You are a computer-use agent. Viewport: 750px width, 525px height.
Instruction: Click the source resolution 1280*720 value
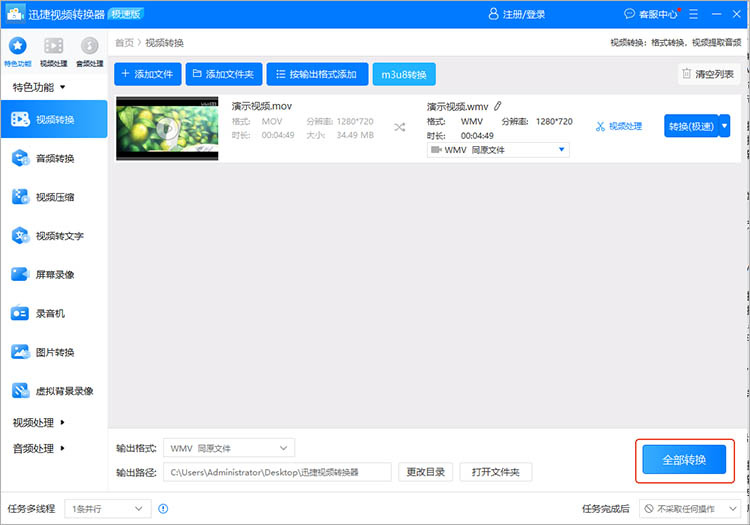point(355,121)
